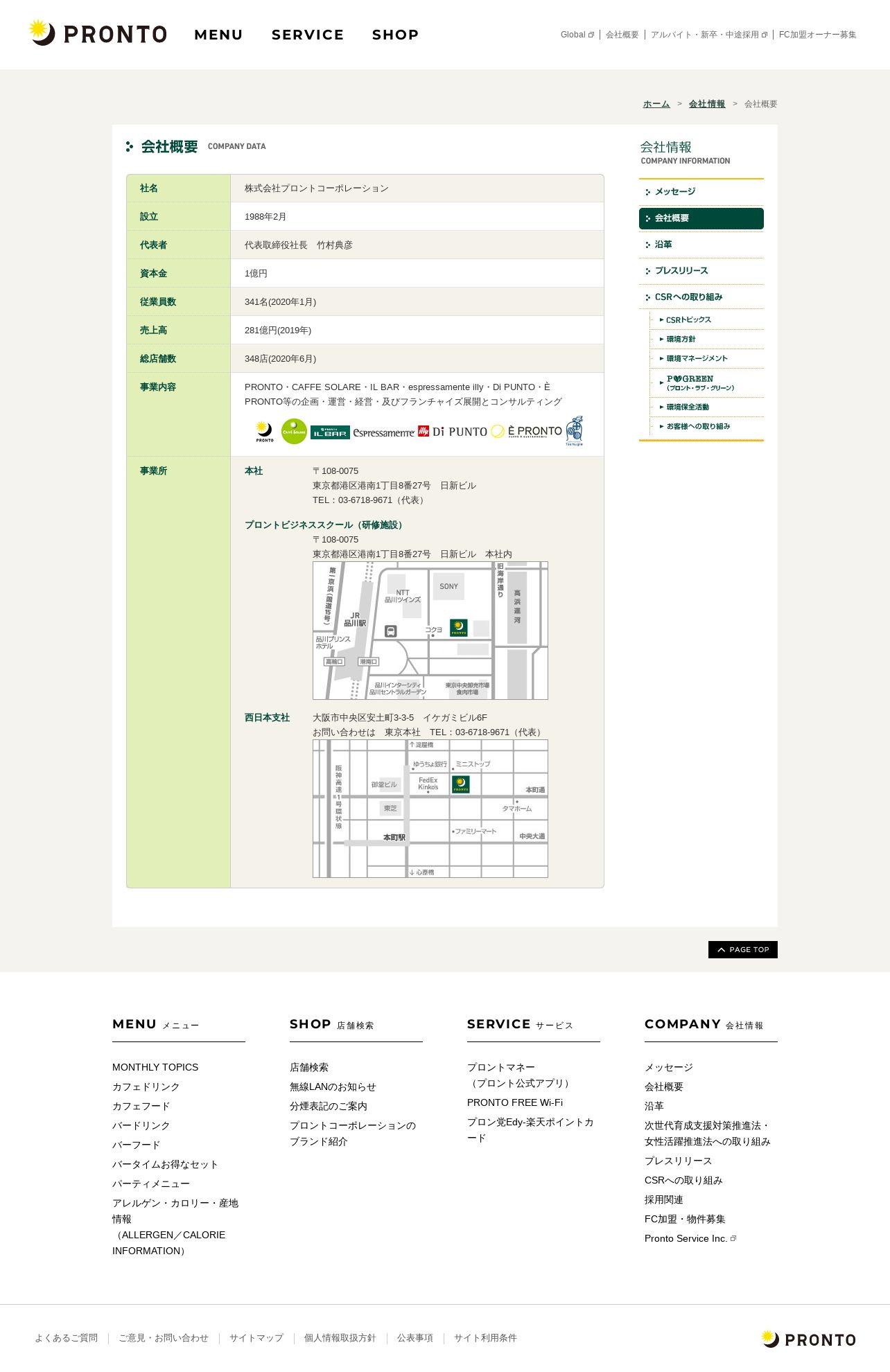Viewport: 890px width, 1372px height.
Task: Click the Caffè Solare green logo
Action: pyautogui.click(x=294, y=431)
